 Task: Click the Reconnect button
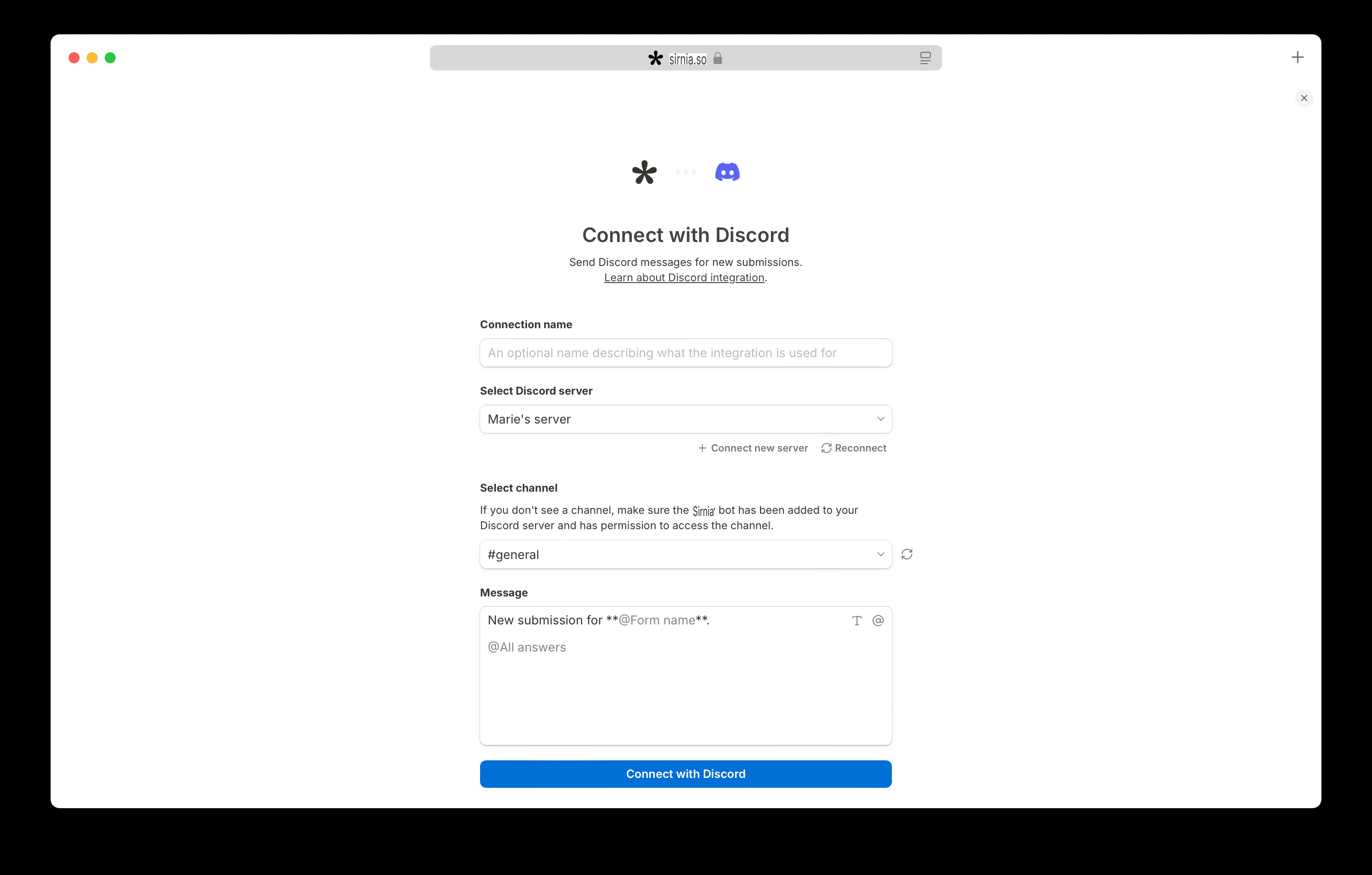click(854, 448)
